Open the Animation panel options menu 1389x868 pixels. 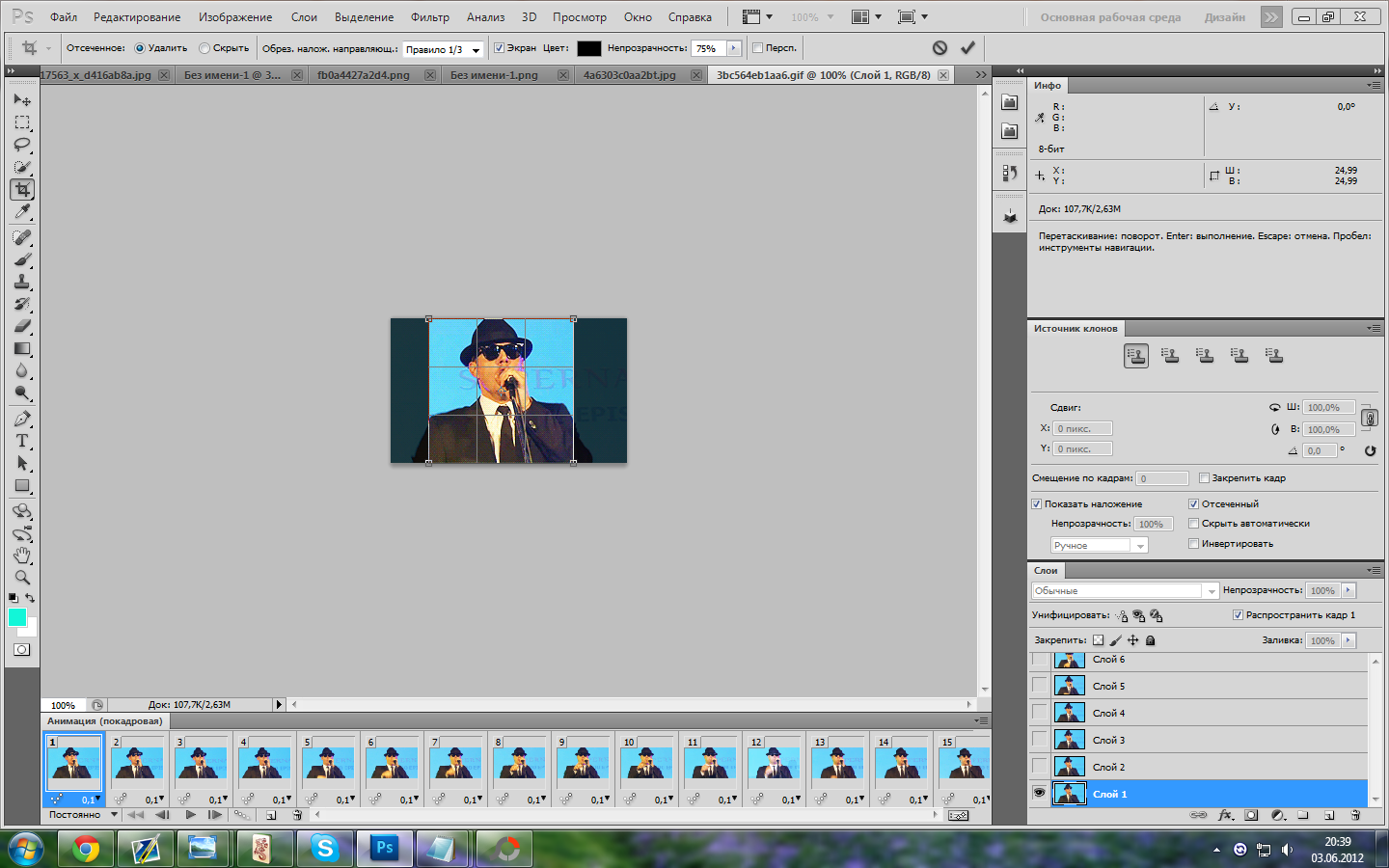(981, 720)
